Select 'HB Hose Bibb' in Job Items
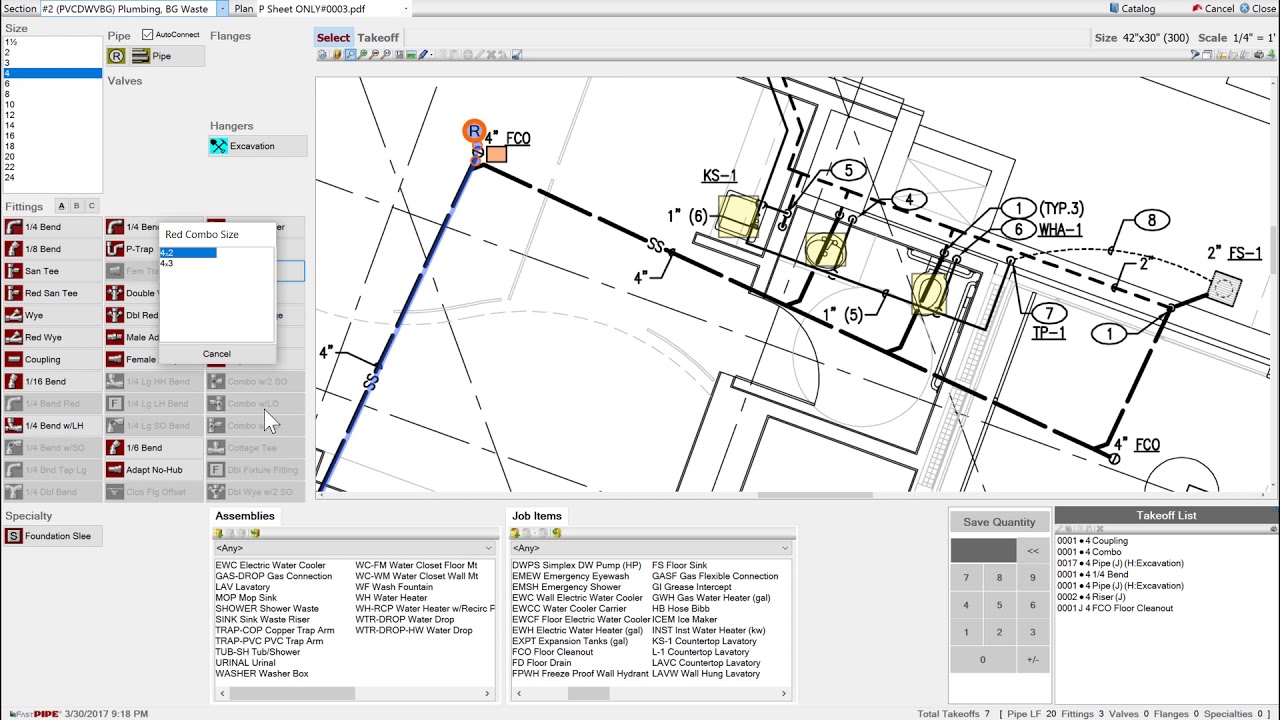The image size is (1280, 720). [680, 609]
